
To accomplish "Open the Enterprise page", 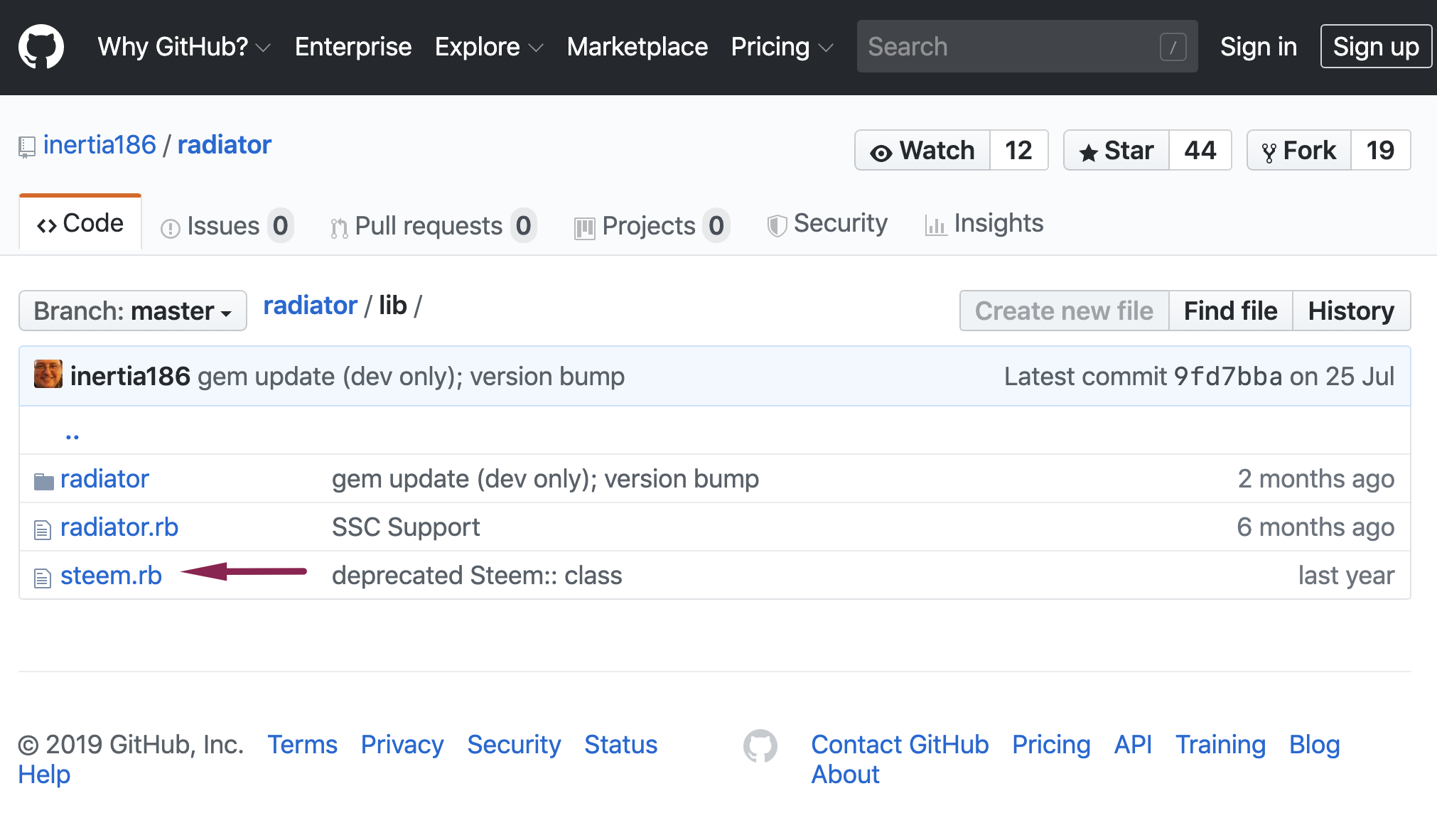I will 353,47.
